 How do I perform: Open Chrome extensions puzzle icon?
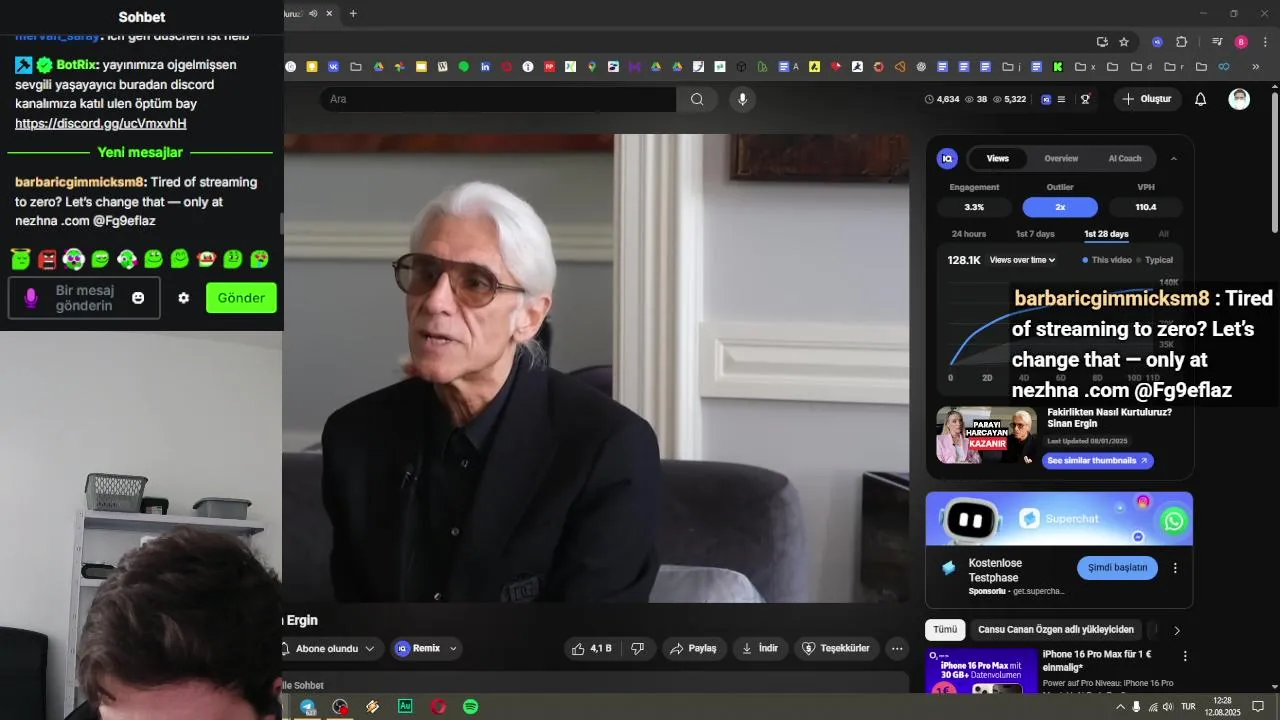point(1182,42)
